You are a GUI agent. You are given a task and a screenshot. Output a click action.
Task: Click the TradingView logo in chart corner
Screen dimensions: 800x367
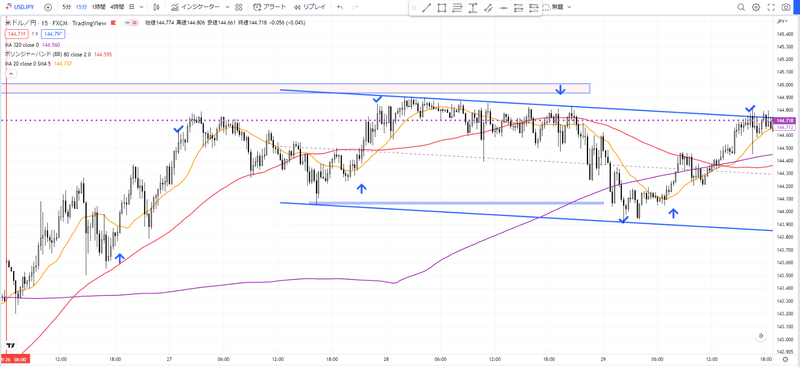pyautogui.click(x=10, y=344)
